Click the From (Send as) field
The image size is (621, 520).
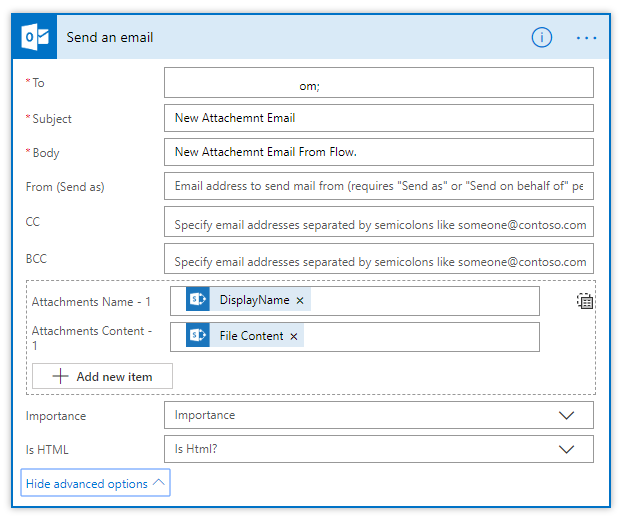pyautogui.click(x=379, y=186)
